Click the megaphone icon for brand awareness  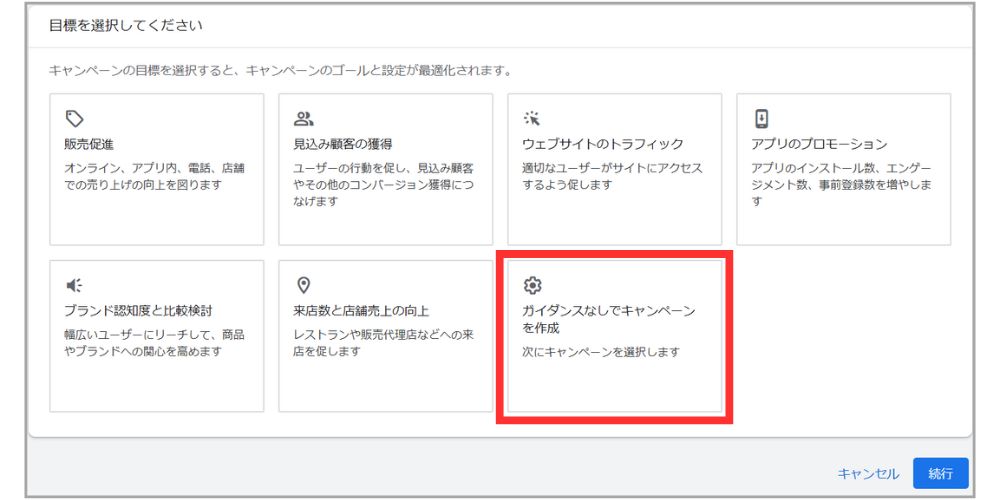coord(74,285)
